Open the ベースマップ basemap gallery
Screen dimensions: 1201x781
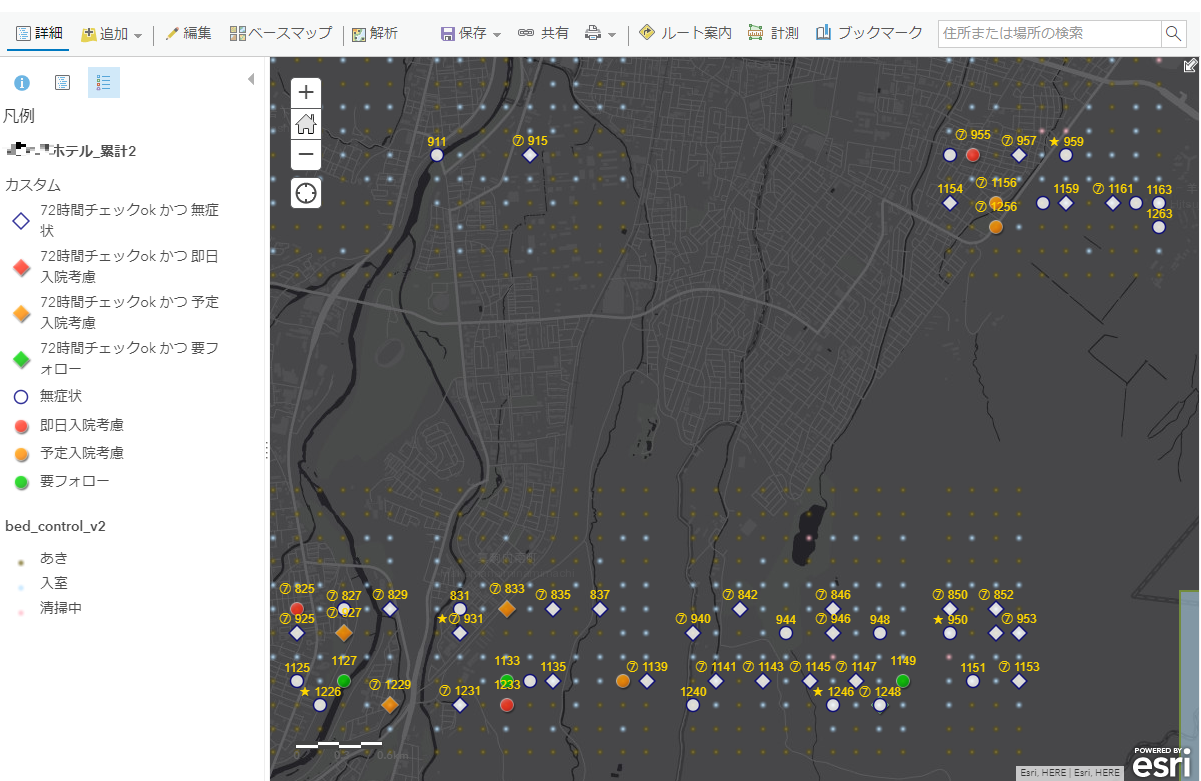point(281,34)
